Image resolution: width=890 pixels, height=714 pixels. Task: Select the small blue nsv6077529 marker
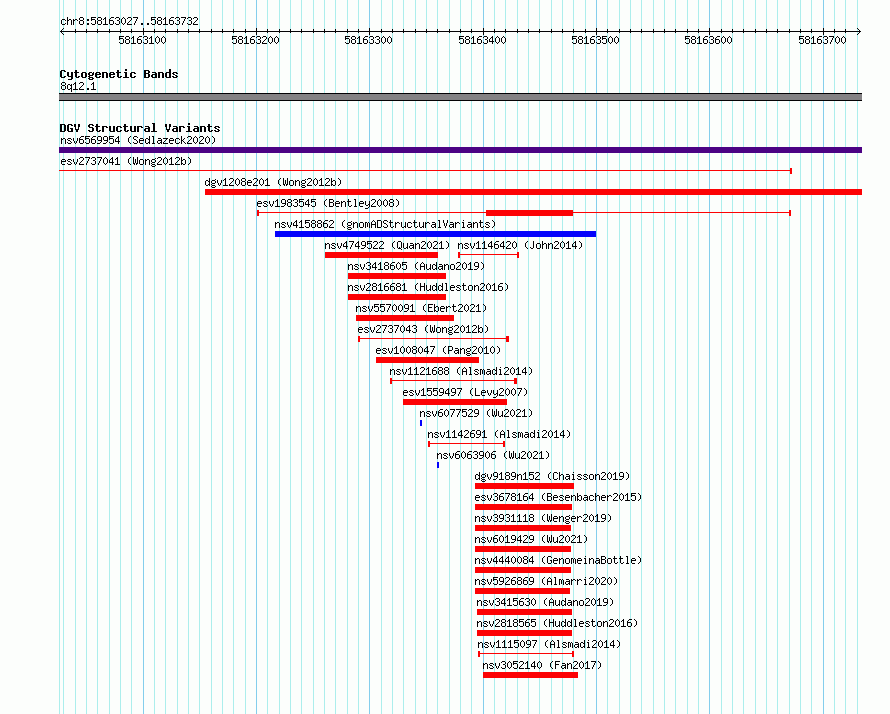421,423
